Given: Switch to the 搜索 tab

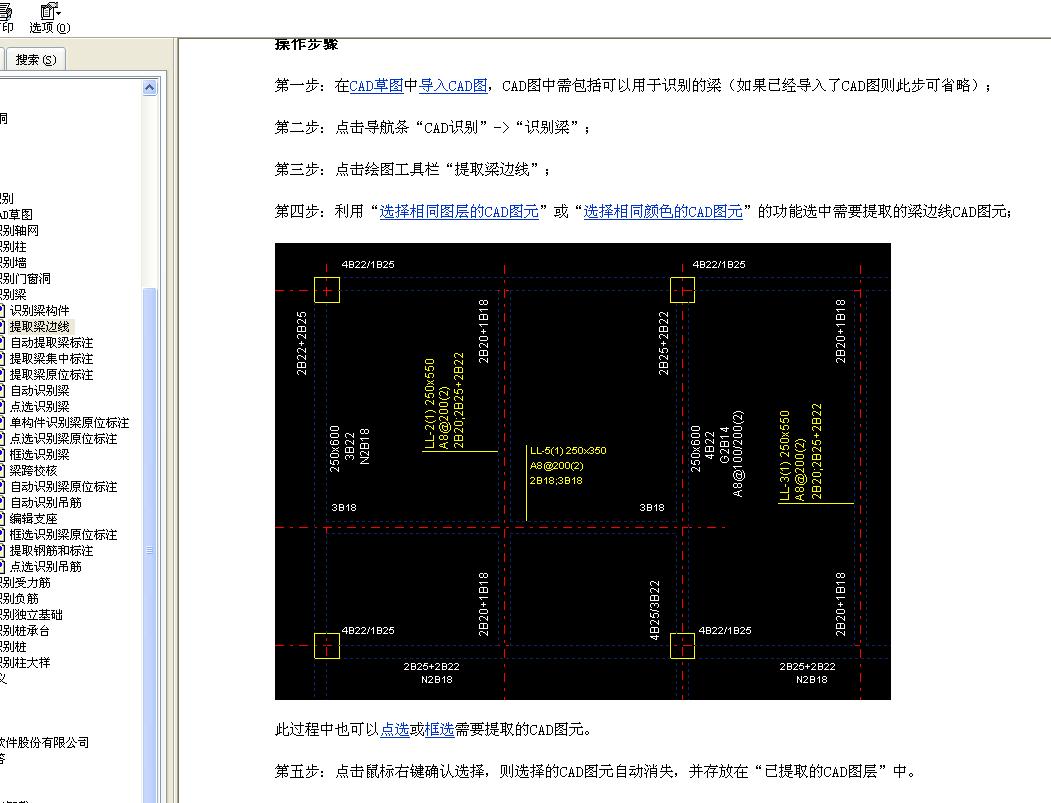Looking at the screenshot, I should 35,60.
